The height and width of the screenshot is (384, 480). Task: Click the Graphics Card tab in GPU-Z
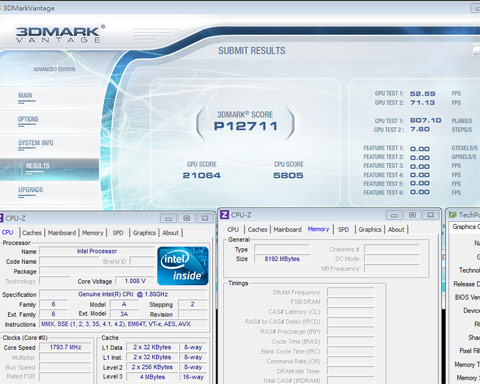(465, 227)
